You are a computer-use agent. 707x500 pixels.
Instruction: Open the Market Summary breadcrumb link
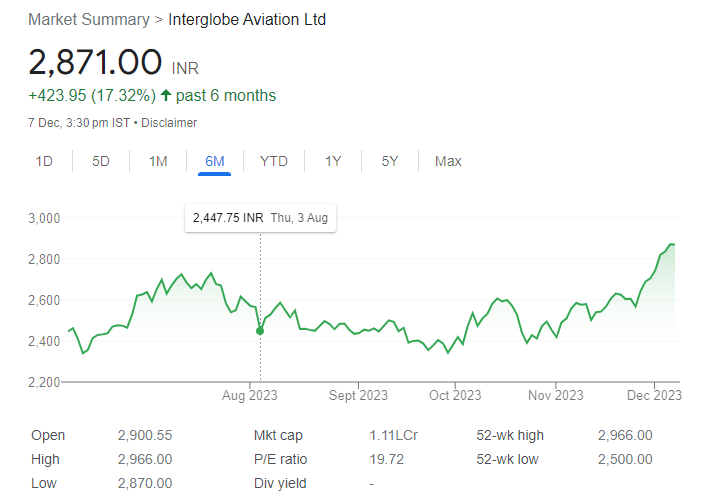[89, 20]
